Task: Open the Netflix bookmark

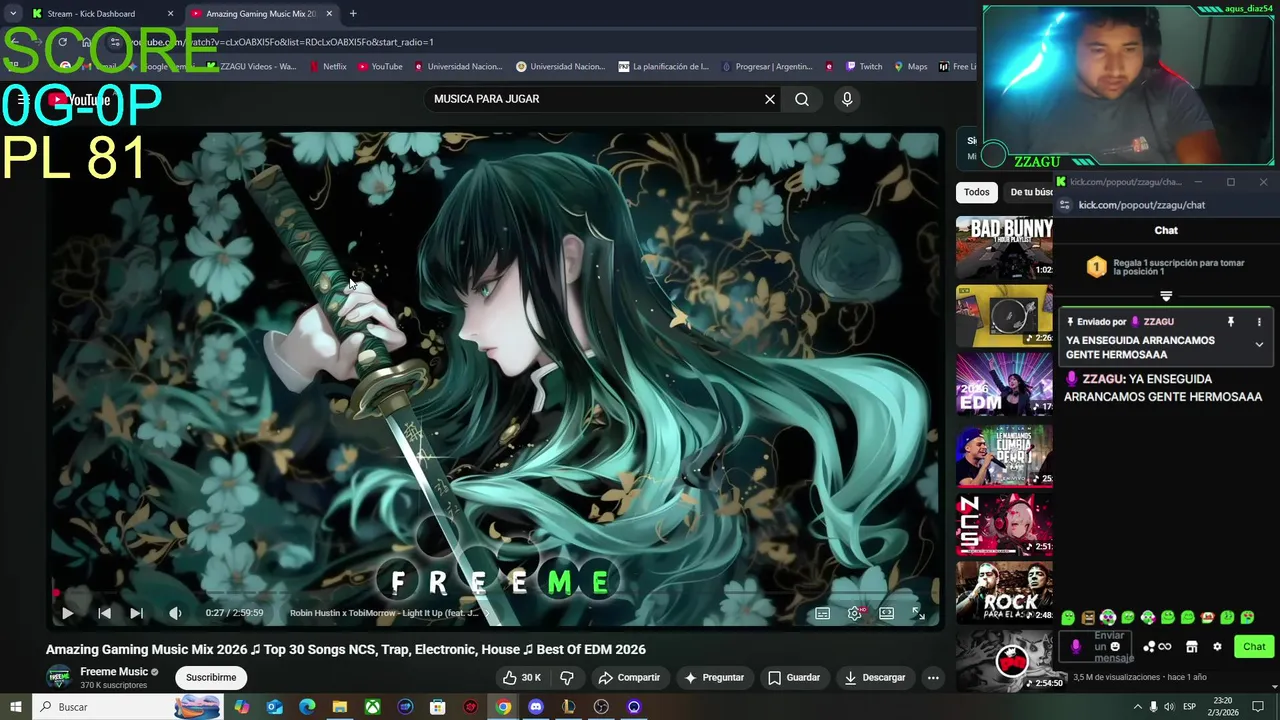Action: 328,67
